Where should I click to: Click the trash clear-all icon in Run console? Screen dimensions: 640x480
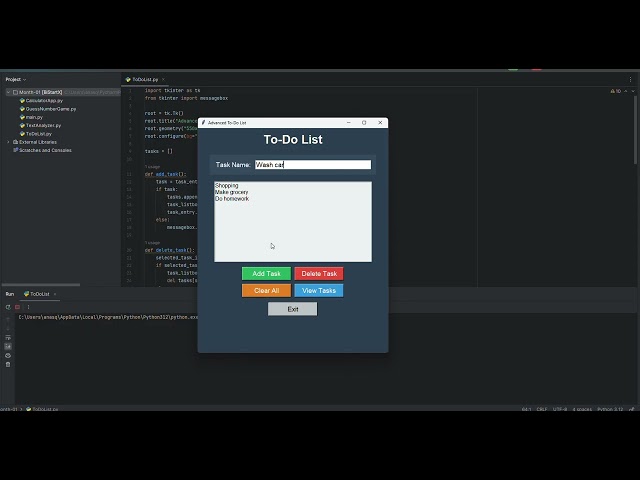click(8, 364)
